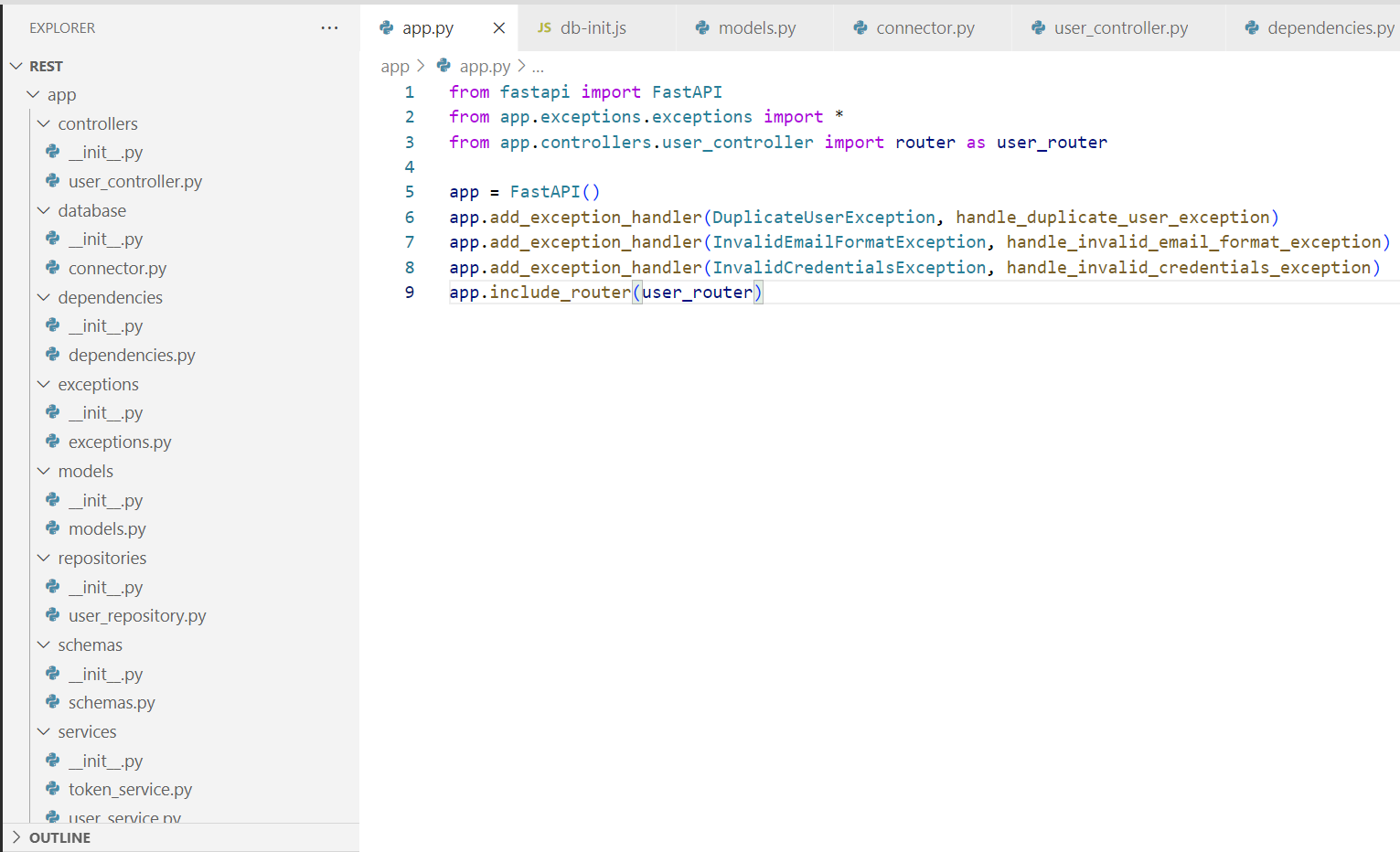The width and height of the screenshot is (1400, 852).
Task: Click Python icon of user_controller.py in Explorer
Action: pyautogui.click(x=53, y=181)
